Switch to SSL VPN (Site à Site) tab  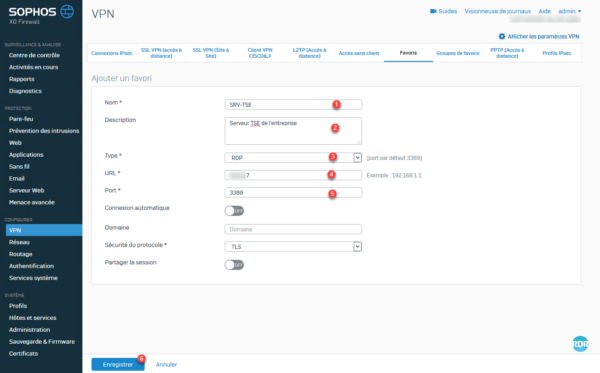tap(210, 53)
